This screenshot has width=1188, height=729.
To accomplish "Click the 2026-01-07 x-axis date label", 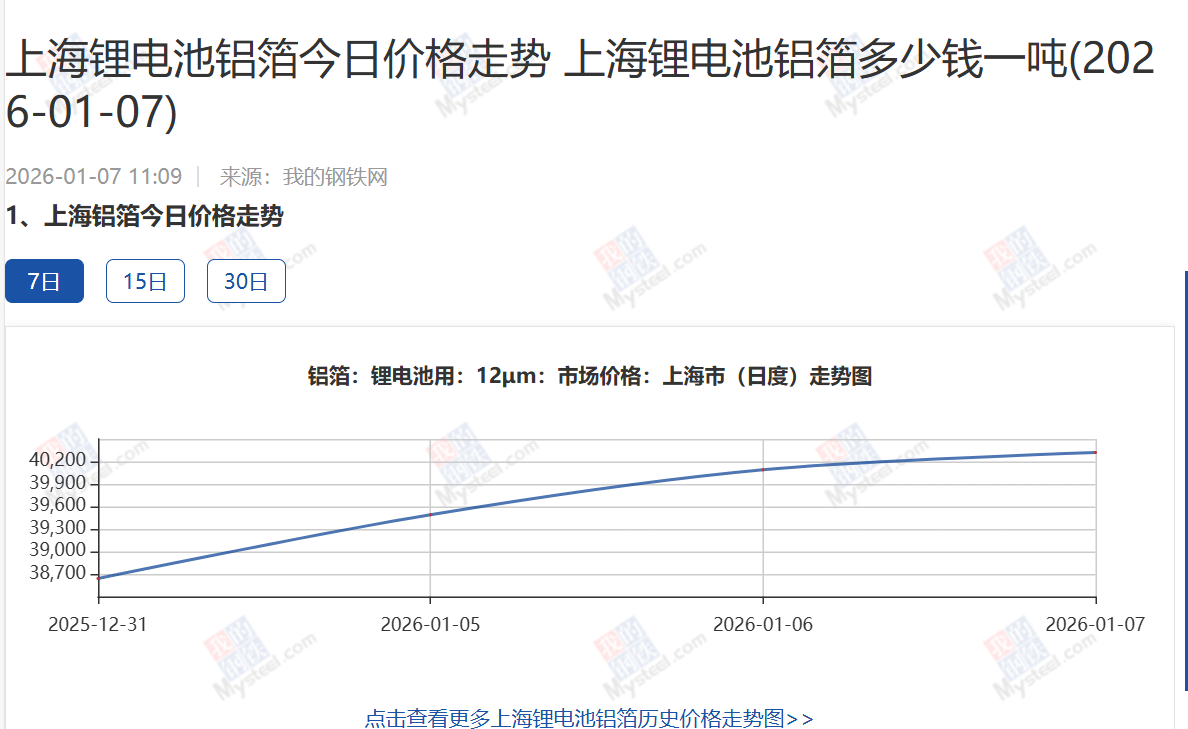I will (1095, 624).
